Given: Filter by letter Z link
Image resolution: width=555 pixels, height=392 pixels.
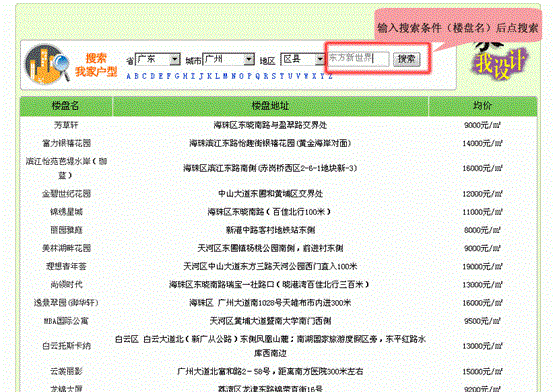Looking at the screenshot, I should (330, 76).
